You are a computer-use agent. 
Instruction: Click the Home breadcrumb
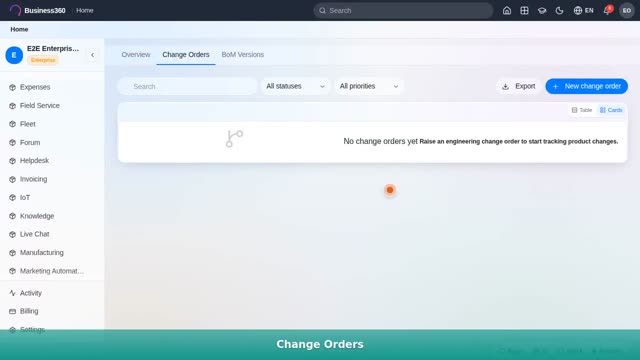point(19,29)
